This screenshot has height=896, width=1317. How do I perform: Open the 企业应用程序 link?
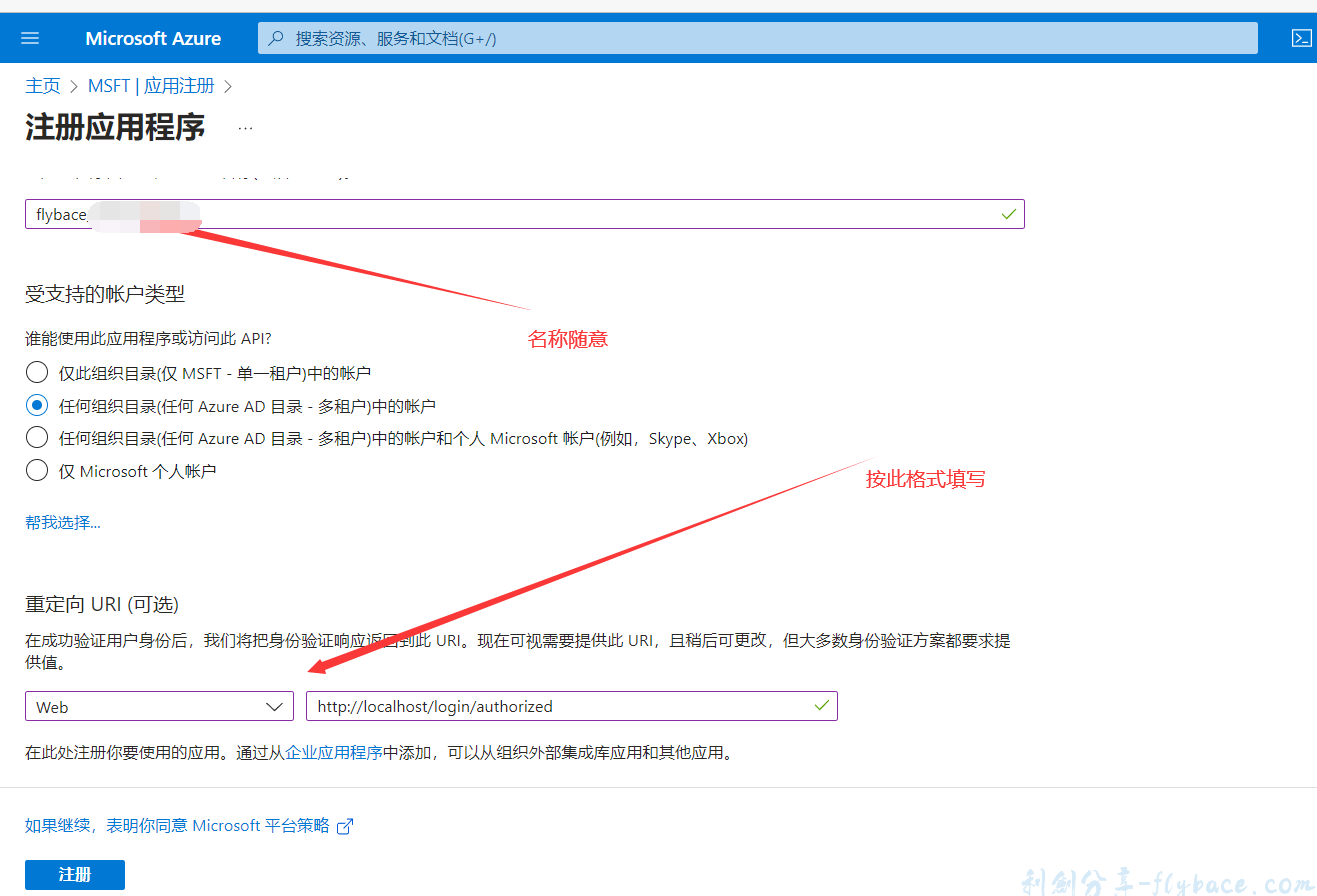pyautogui.click(x=334, y=753)
